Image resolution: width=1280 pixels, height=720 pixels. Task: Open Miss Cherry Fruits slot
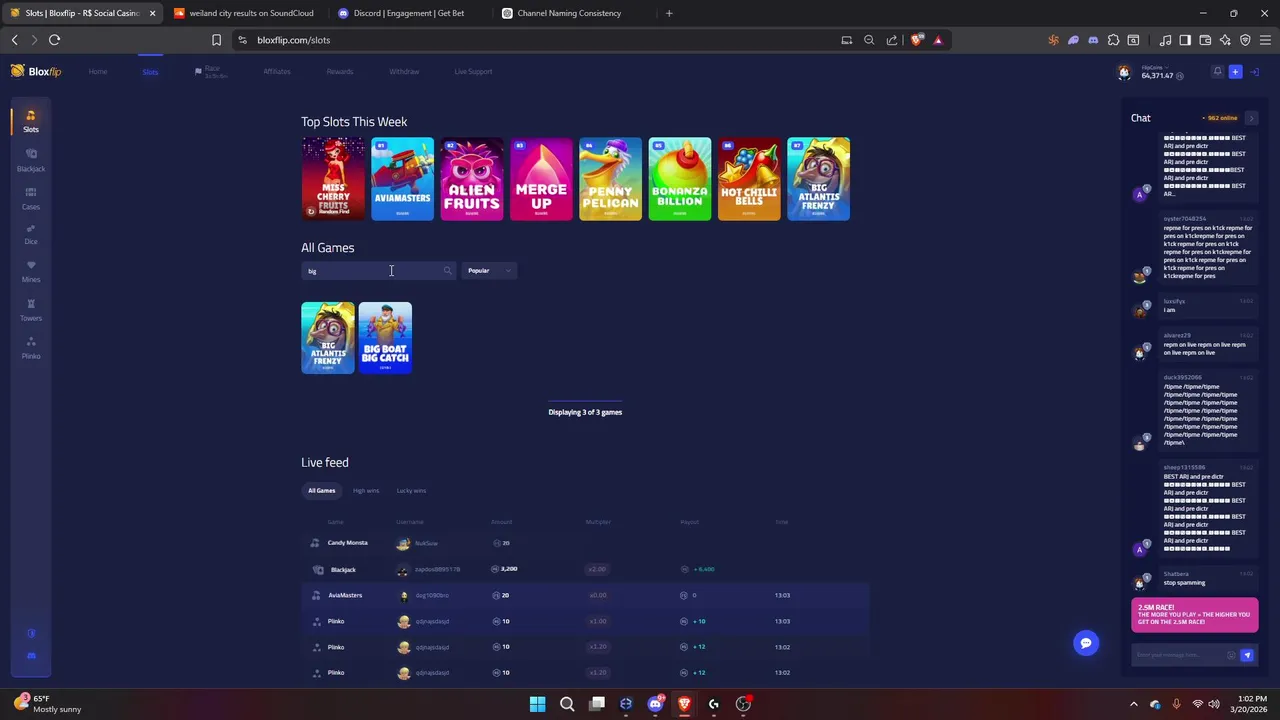pyautogui.click(x=333, y=179)
